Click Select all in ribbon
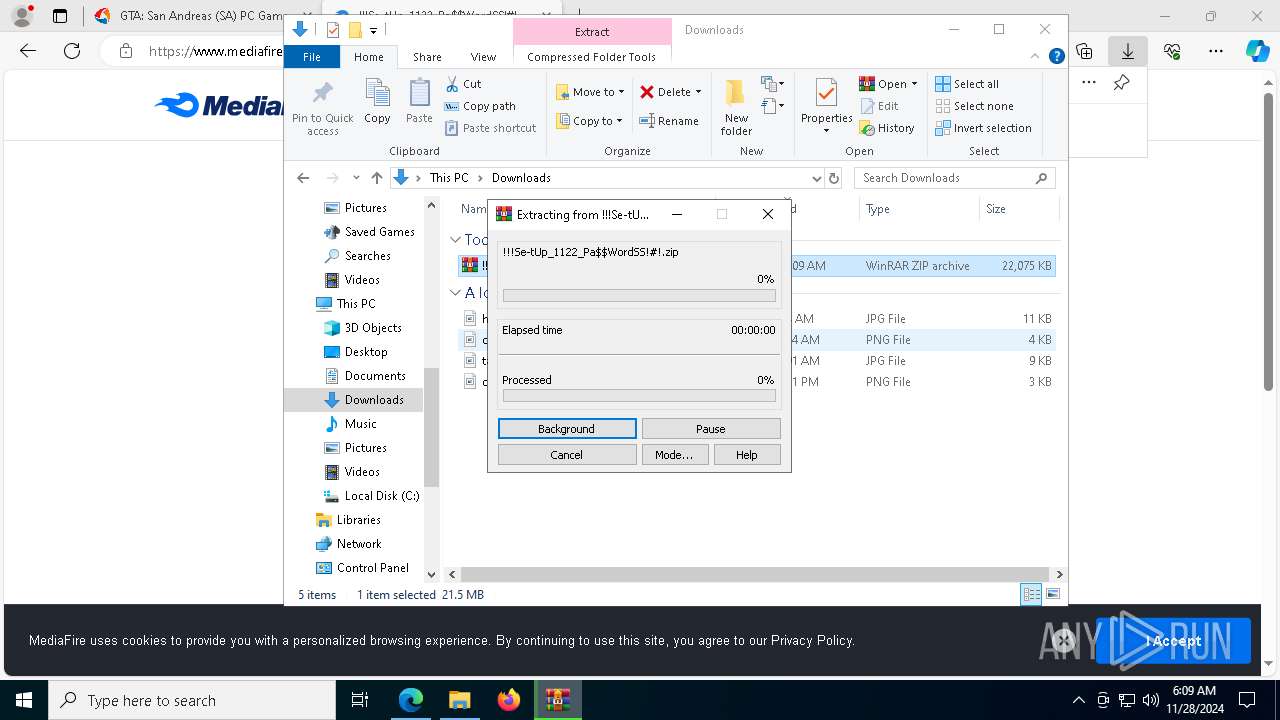The height and width of the screenshot is (720, 1280). coord(967,84)
